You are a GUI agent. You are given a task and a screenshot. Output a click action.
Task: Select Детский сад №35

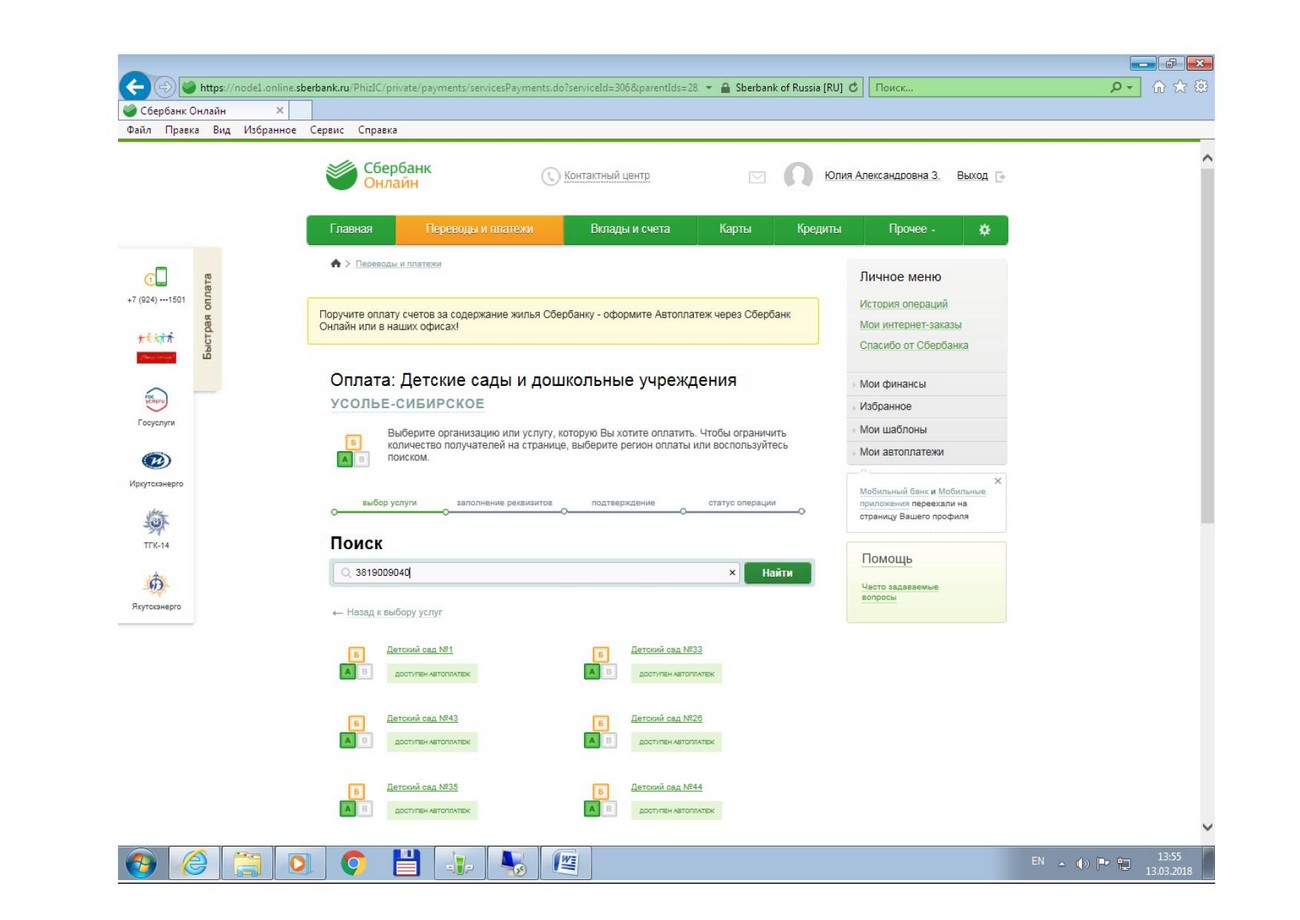tap(422, 787)
